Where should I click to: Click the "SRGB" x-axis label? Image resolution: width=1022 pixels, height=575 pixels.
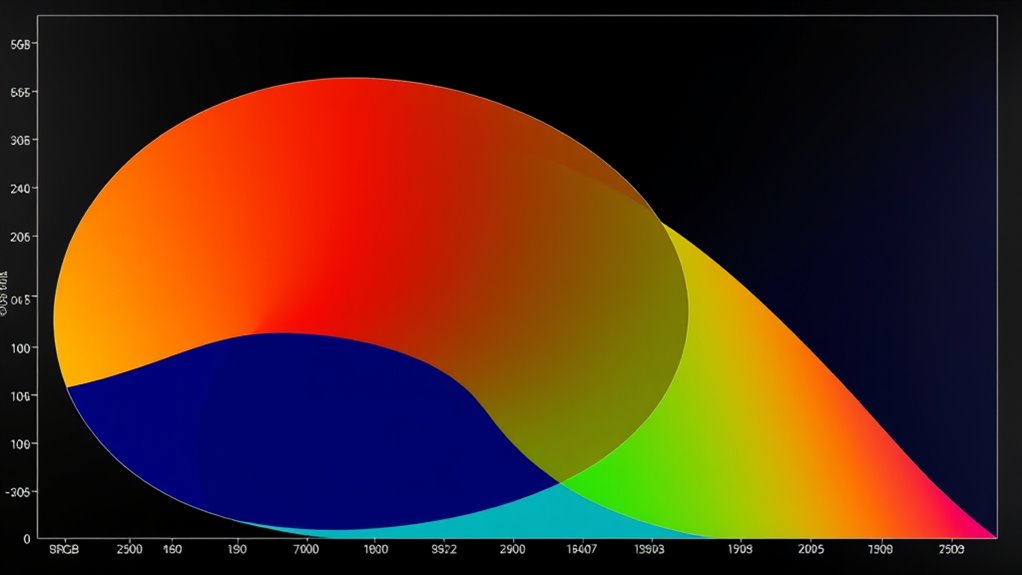tap(64, 550)
